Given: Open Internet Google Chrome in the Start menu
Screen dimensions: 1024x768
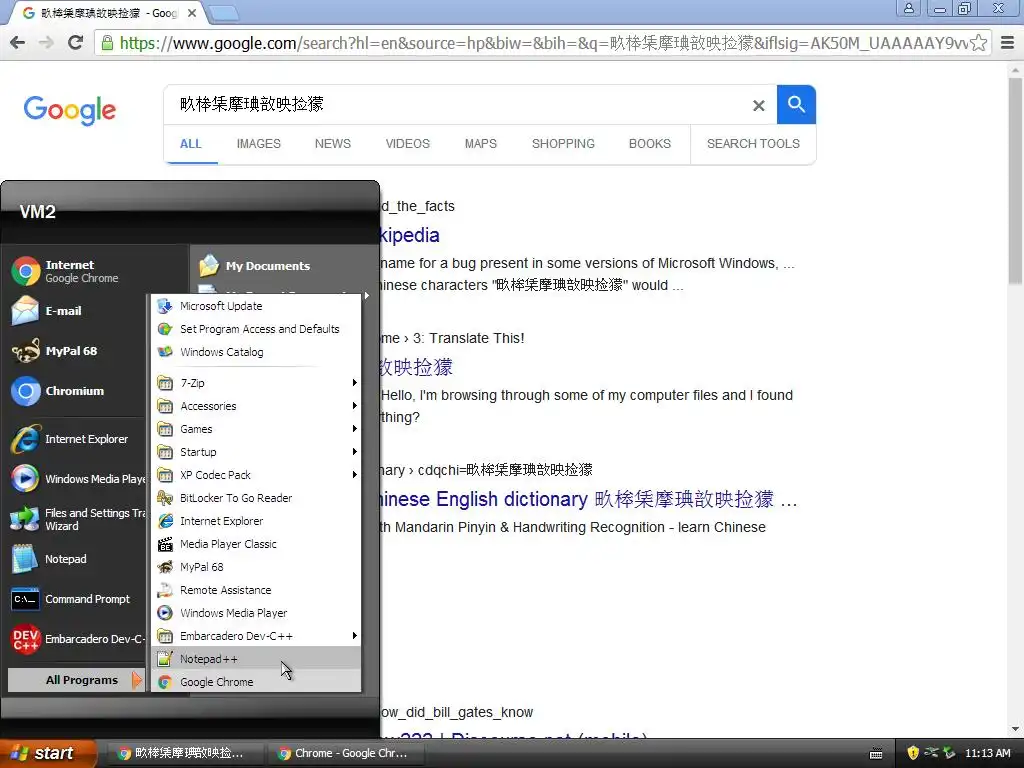Looking at the screenshot, I should click(80, 272).
